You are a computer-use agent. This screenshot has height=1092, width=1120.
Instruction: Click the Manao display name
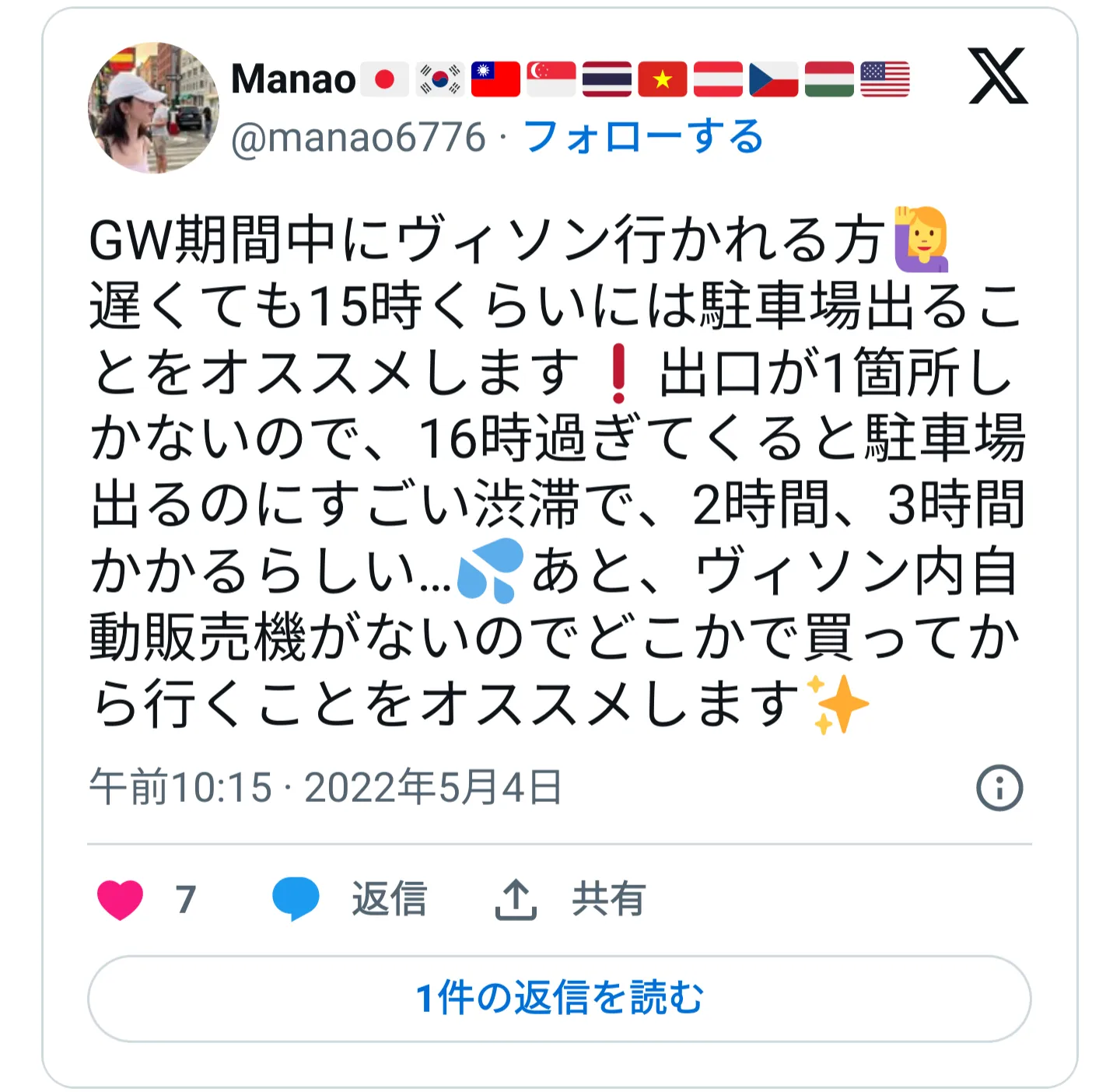point(293,79)
